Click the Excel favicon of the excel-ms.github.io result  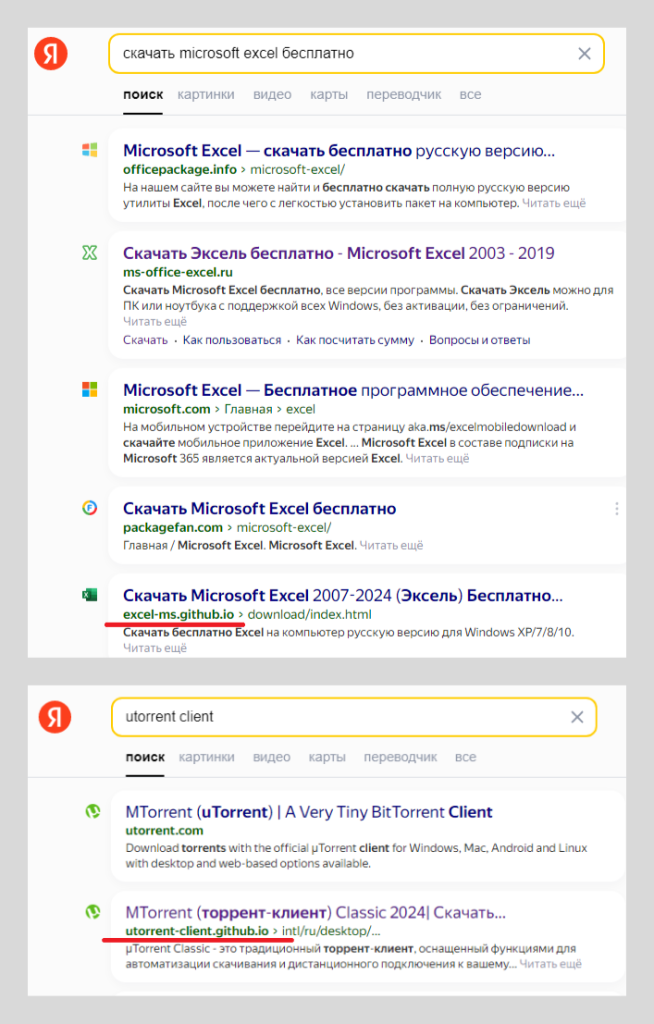[x=90, y=595]
